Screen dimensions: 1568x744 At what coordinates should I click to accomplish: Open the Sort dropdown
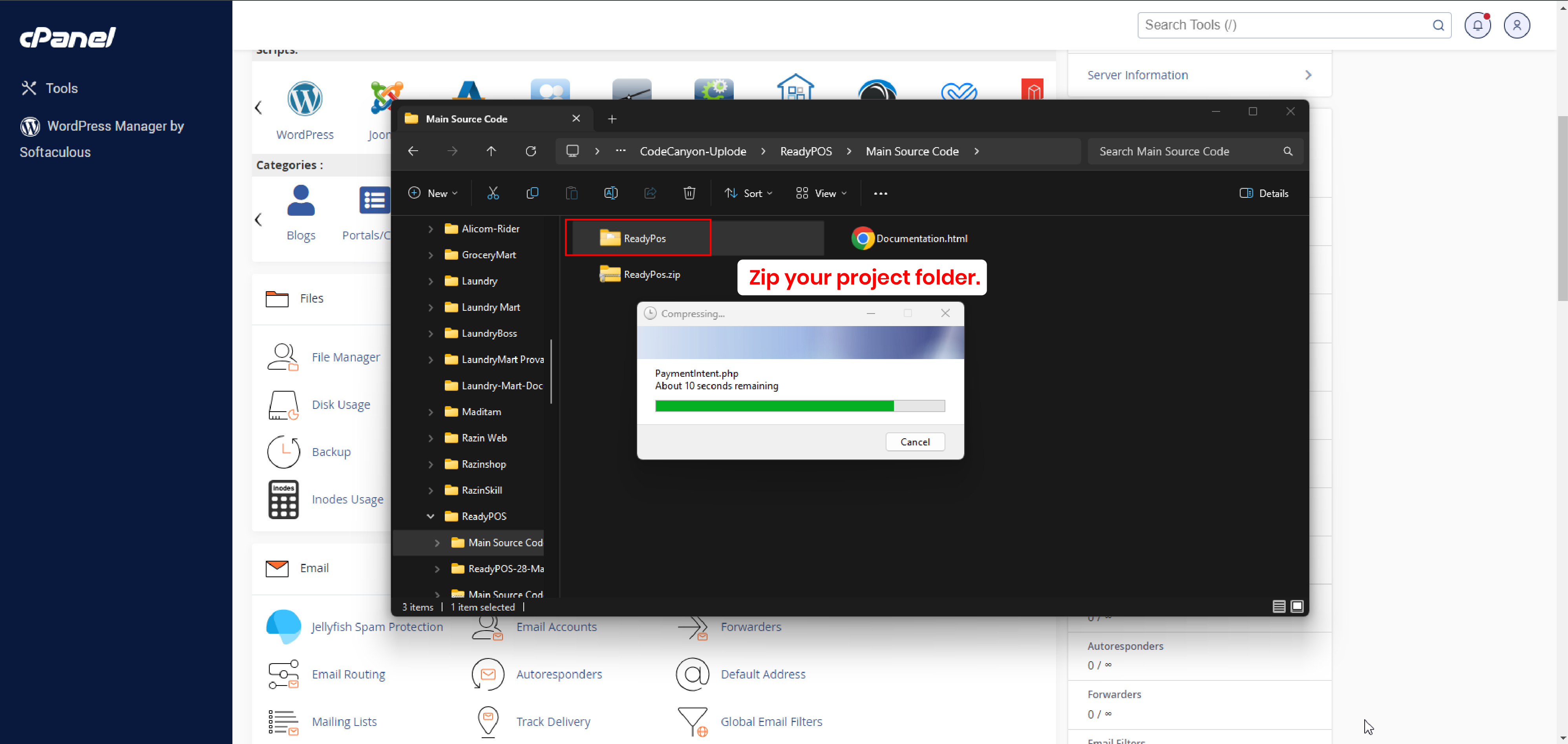[x=748, y=193]
